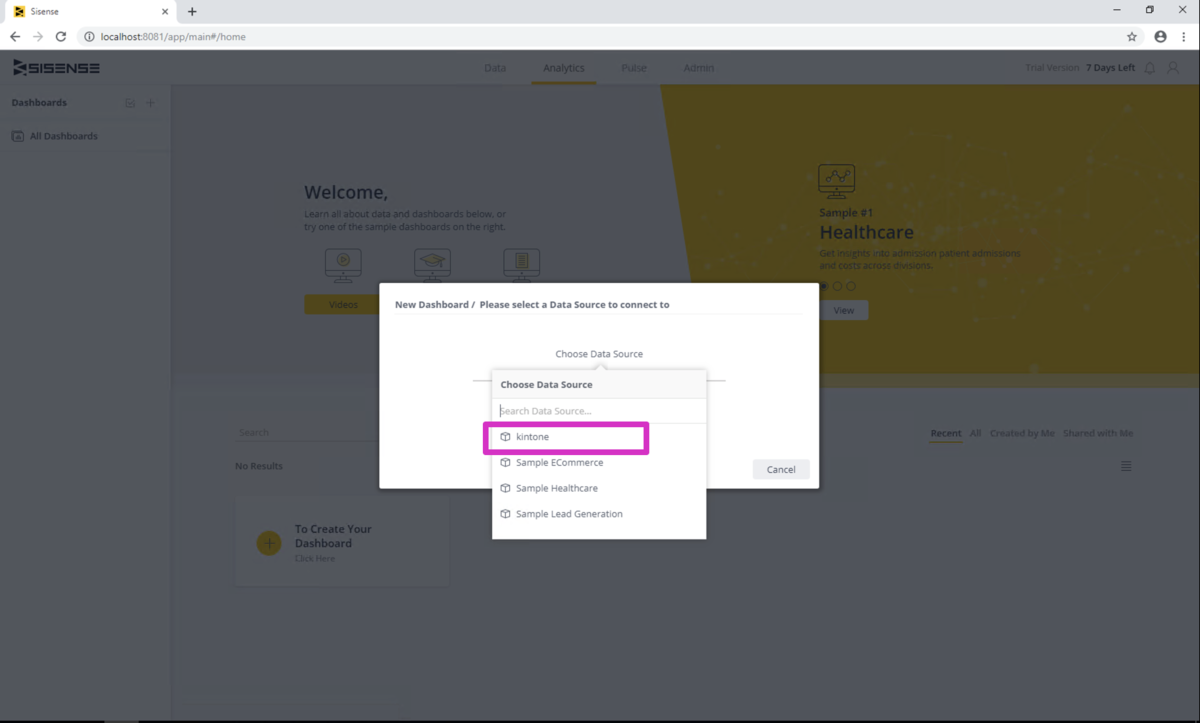
Task: Open the notifications bell icon
Action: [x=1150, y=68]
